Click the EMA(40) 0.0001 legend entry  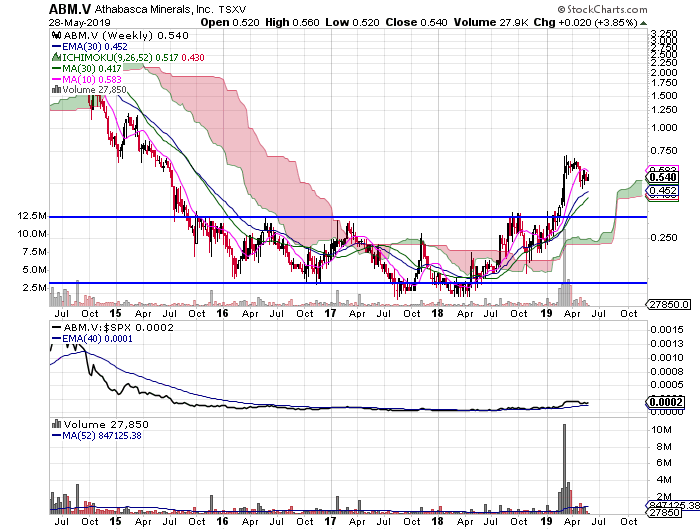click(x=92, y=338)
